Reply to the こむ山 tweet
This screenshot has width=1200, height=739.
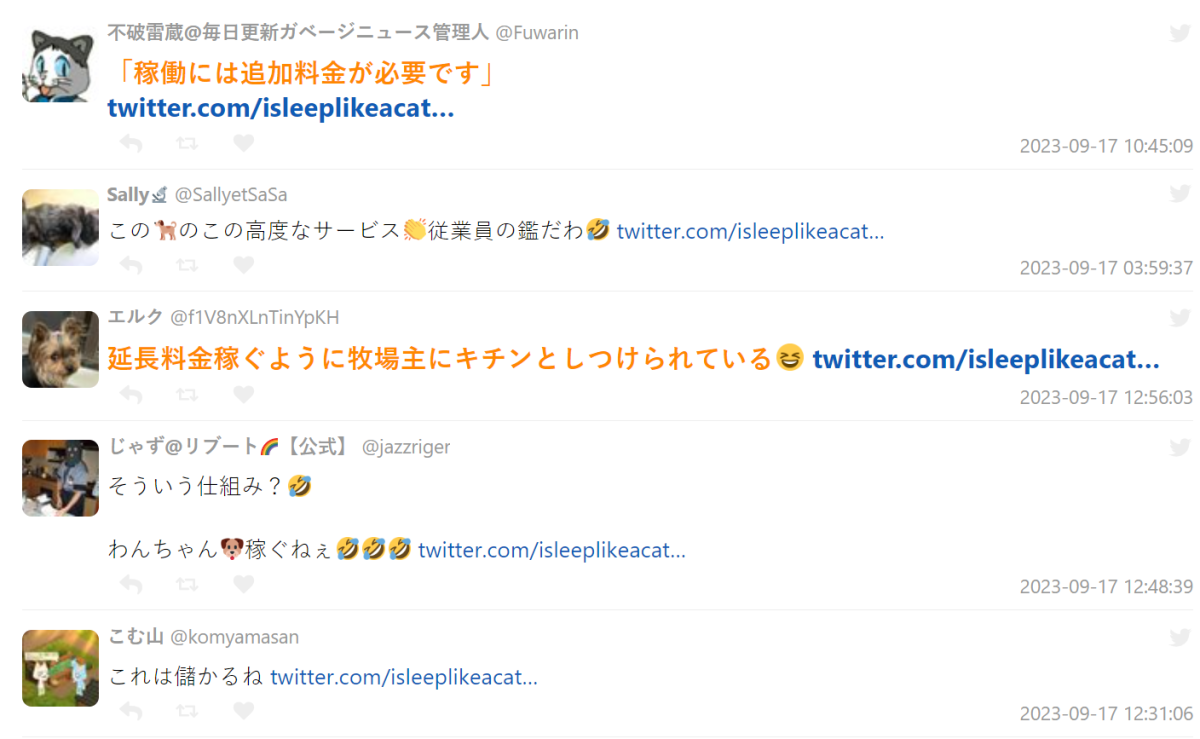[x=131, y=711]
